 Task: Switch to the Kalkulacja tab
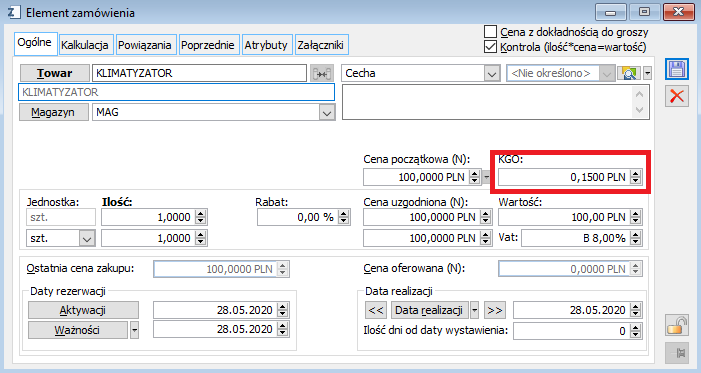[85, 45]
